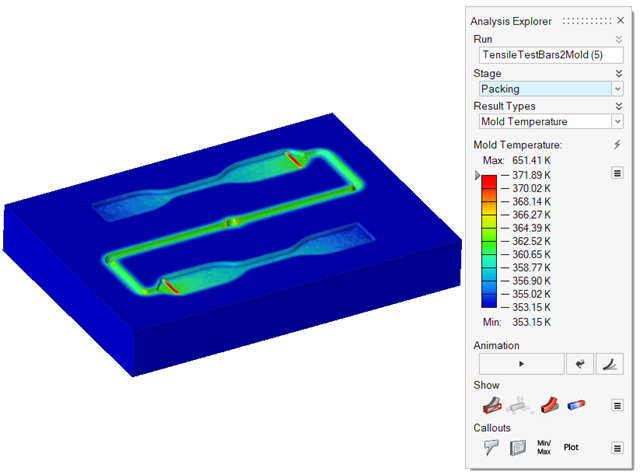The image size is (640, 475).
Task: Click the Plot callout button
Action: [x=571, y=447]
